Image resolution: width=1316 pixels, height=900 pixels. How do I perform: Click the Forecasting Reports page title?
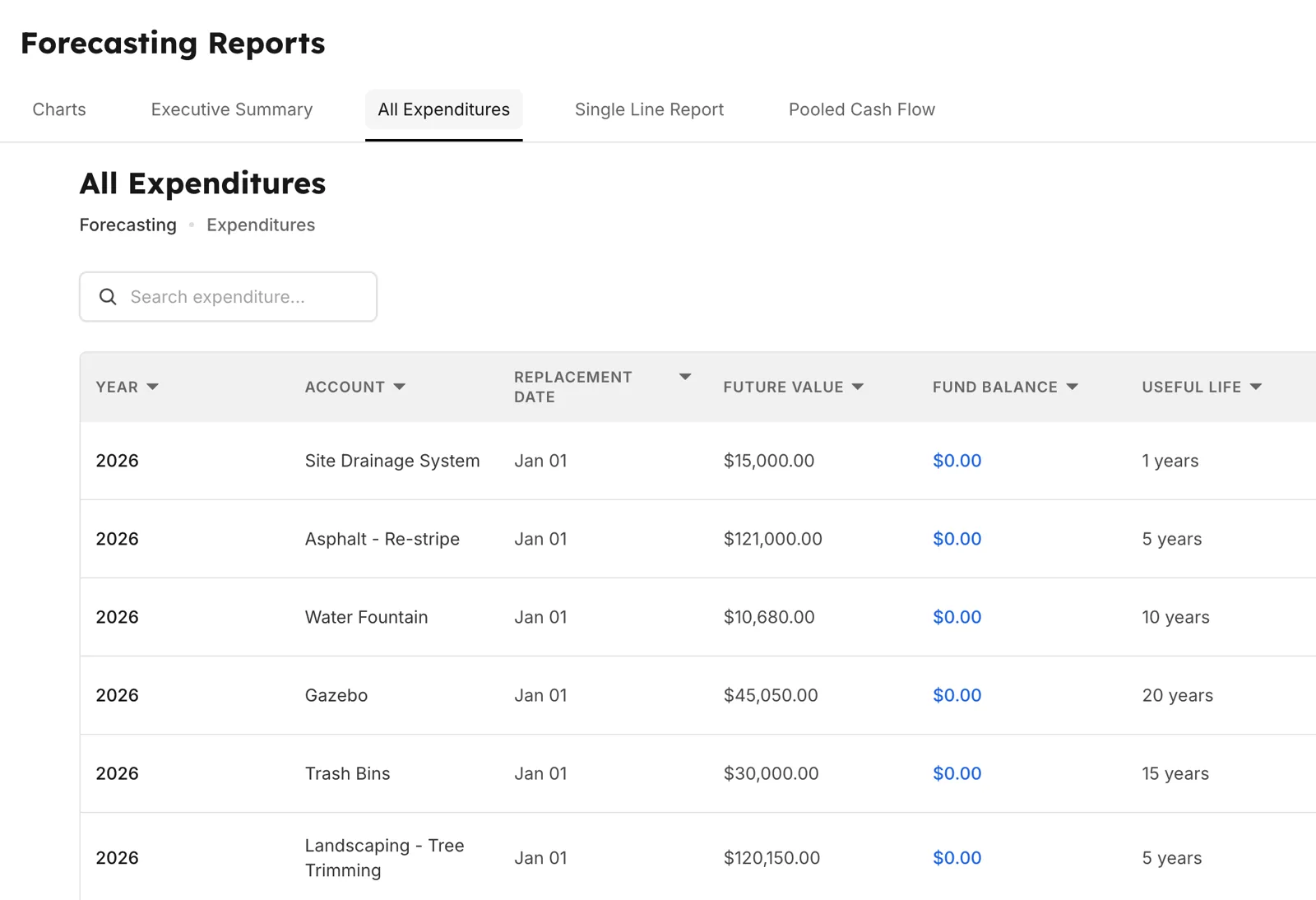tap(173, 43)
